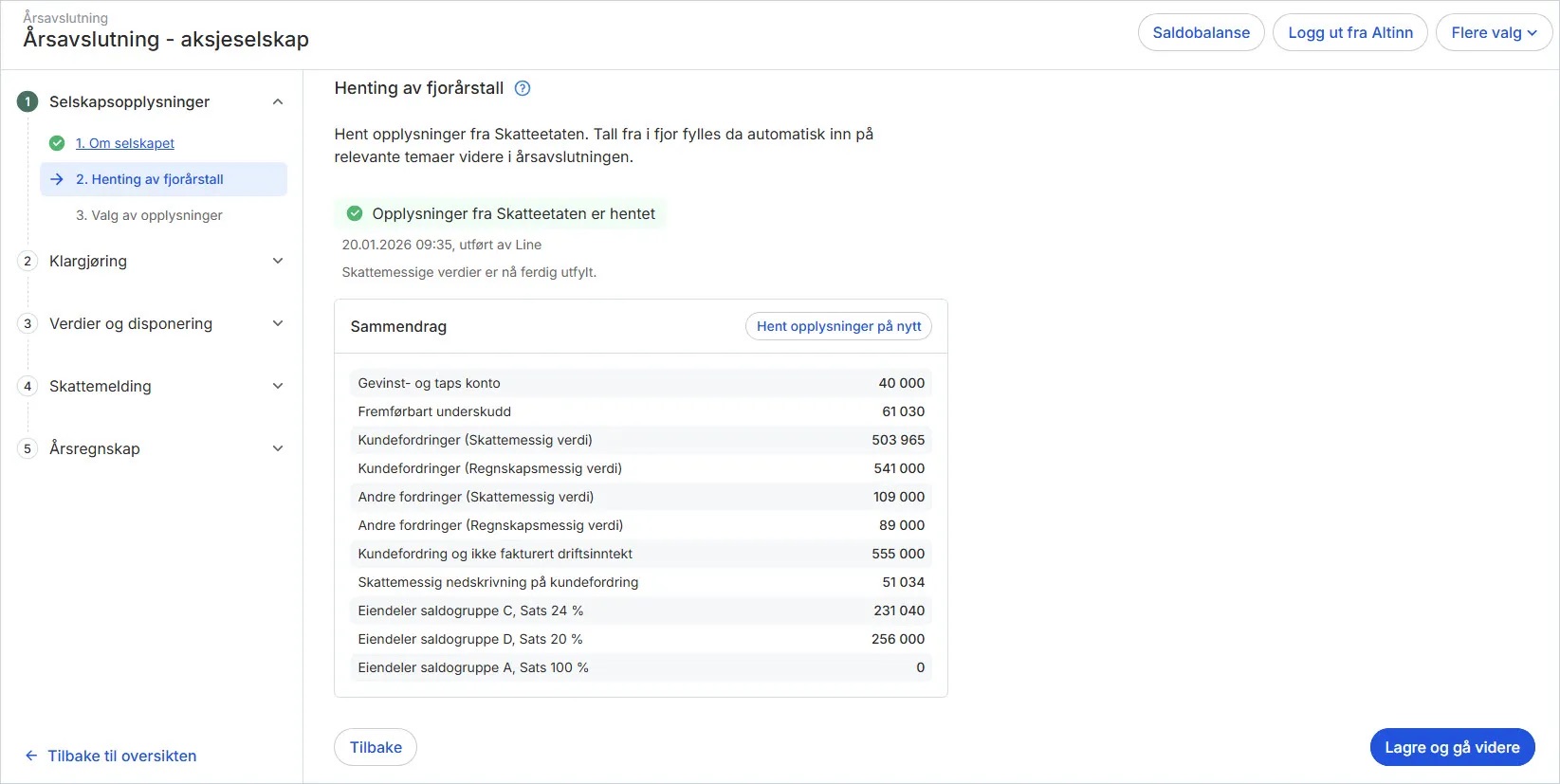The height and width of the screenshot is (784, 1560).
Task: Click the step 5 circle for Årsregnskap
Action: (x=28, y=448)
